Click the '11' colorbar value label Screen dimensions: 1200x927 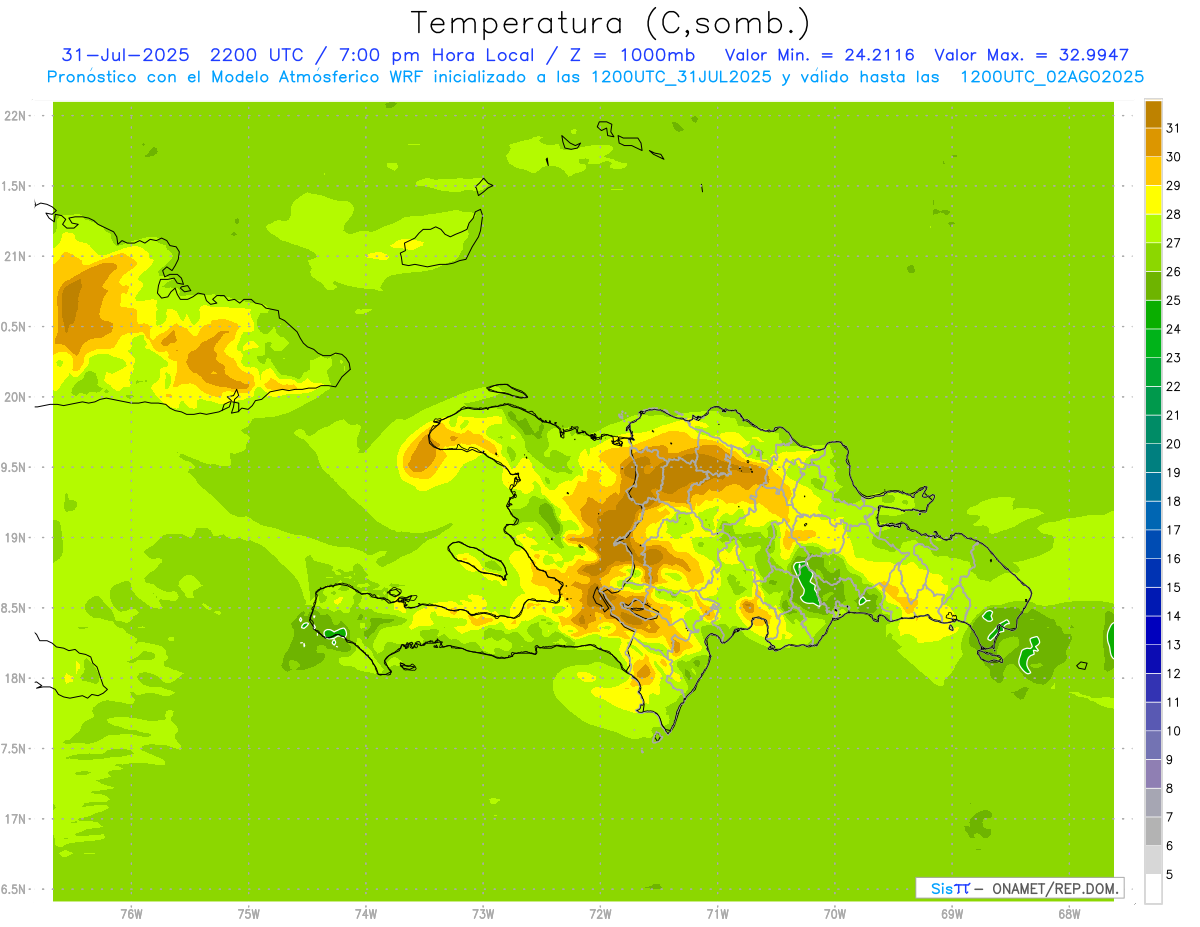click(1173, 702)
